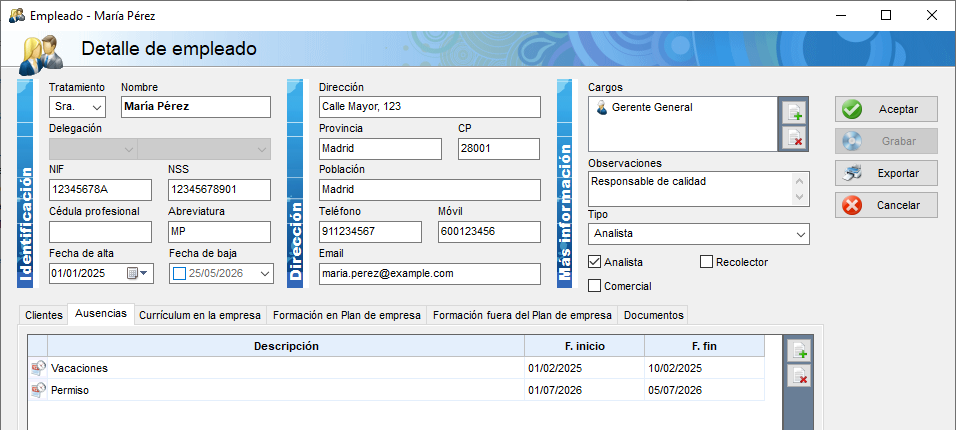The width and height of the screenshot is (956, 430).
Task: Click the Teléfono field
Action: coord(370,232)
